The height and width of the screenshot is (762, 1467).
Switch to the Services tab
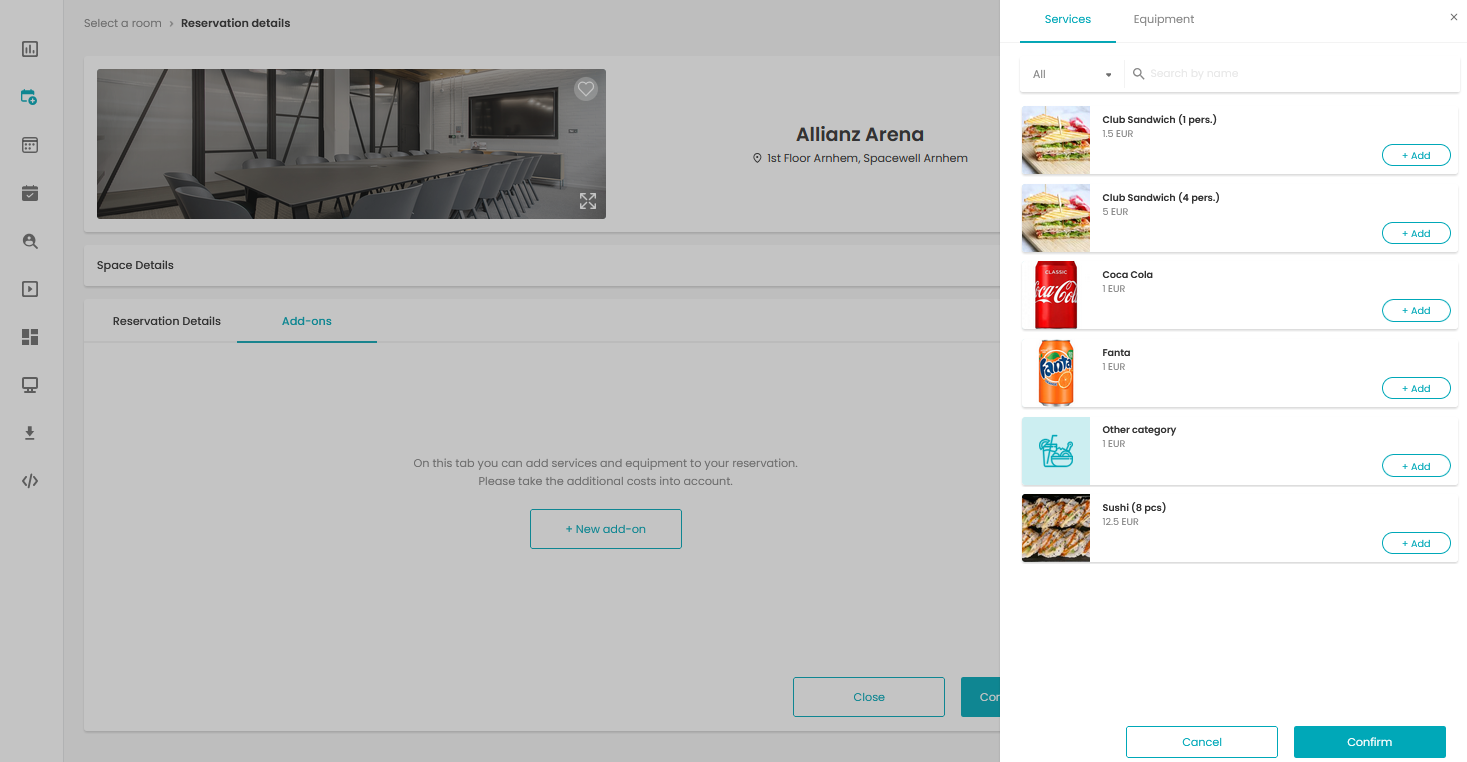(1068, 20)
